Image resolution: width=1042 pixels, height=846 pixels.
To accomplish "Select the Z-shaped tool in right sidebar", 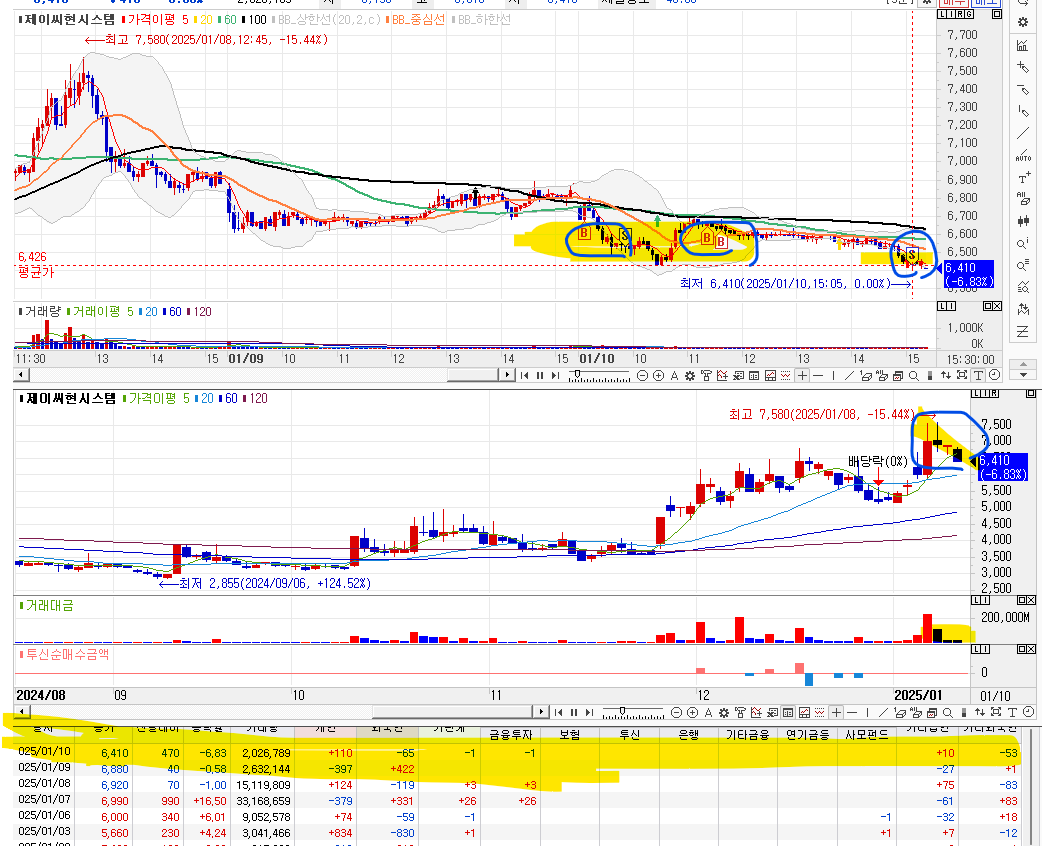I will (1023, 331).
